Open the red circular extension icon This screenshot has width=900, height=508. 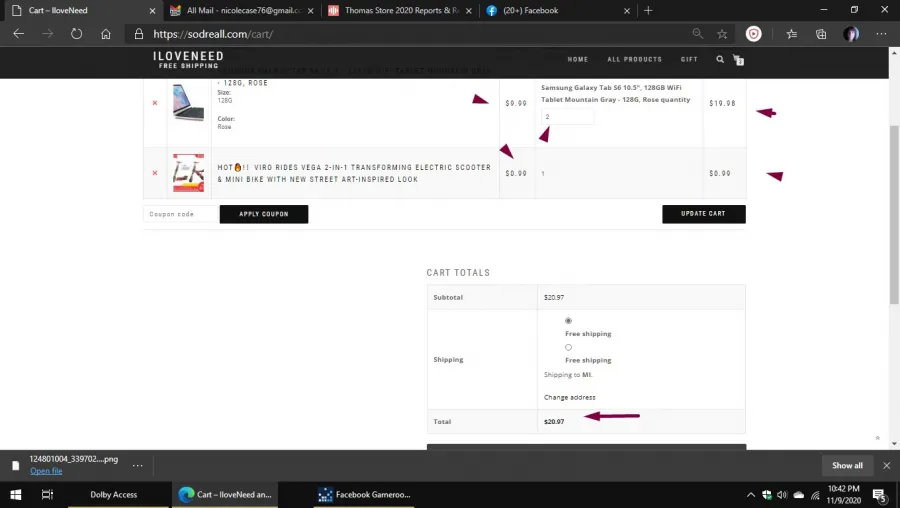[x=754, y=34]
